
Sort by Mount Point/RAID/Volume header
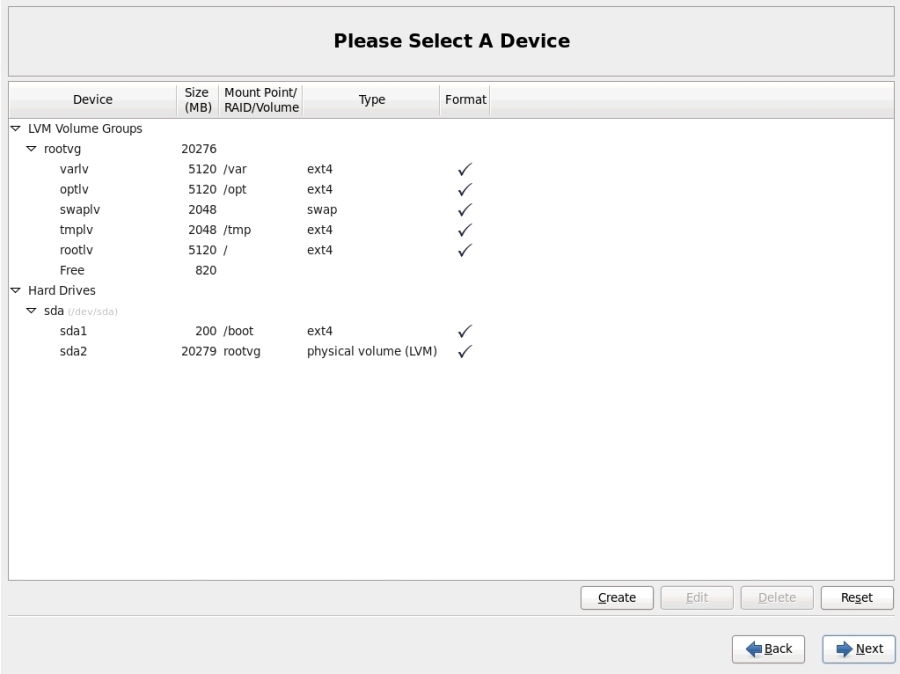click(x=261, y=100)
